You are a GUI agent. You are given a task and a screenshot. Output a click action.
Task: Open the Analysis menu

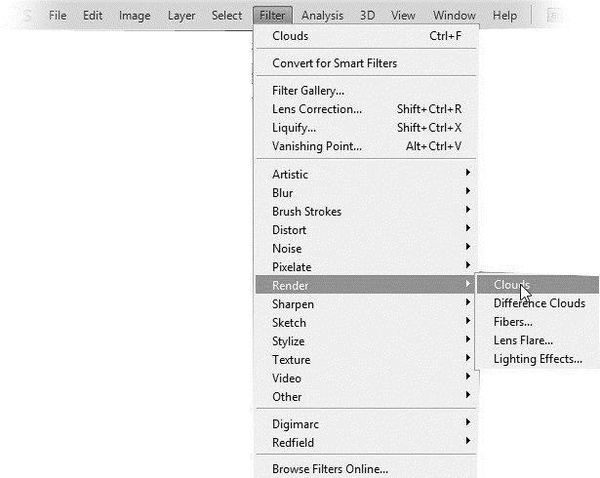point(322,16)
